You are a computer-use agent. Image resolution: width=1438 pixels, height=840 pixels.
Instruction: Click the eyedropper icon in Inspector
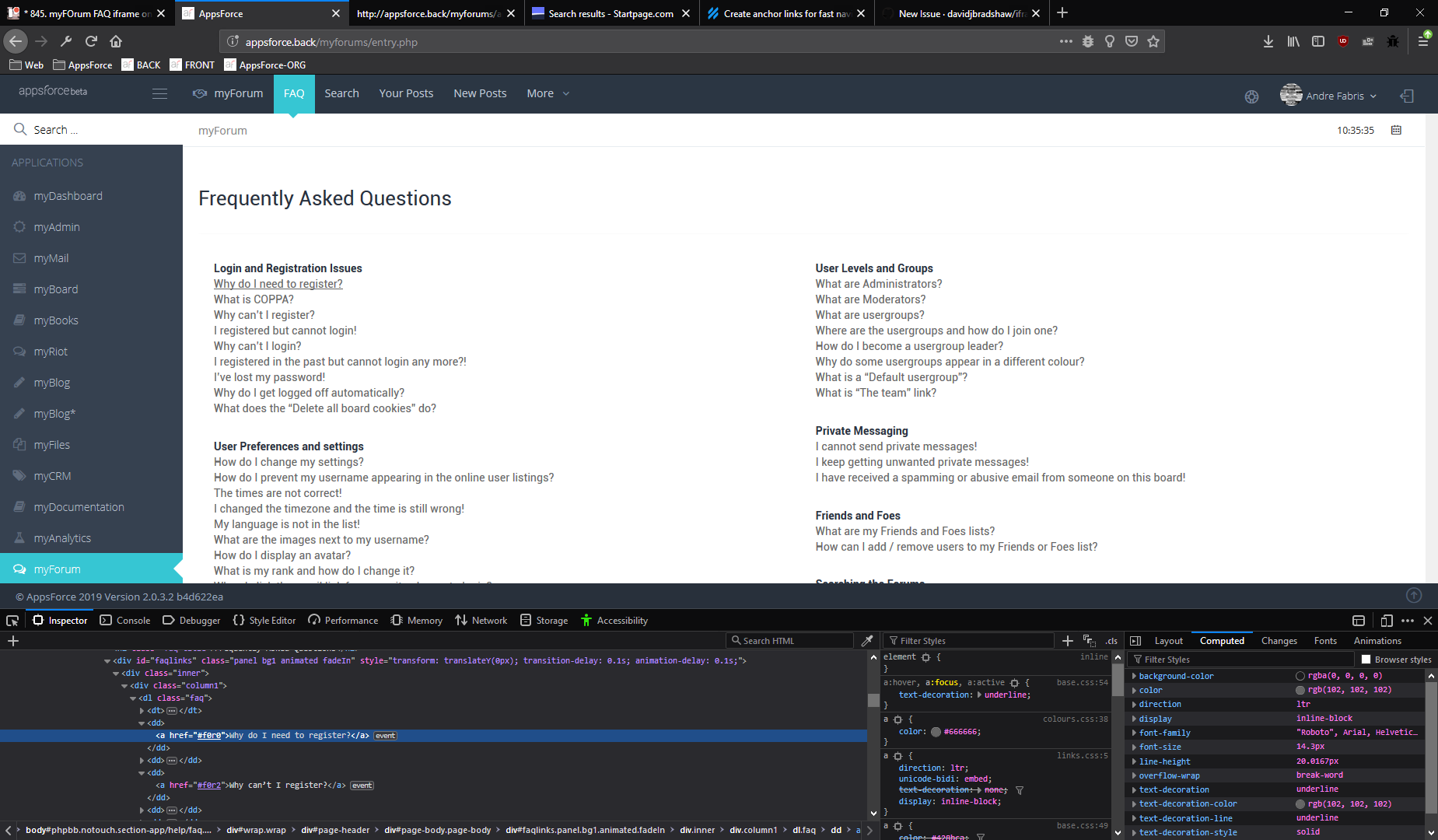point(867,641)
